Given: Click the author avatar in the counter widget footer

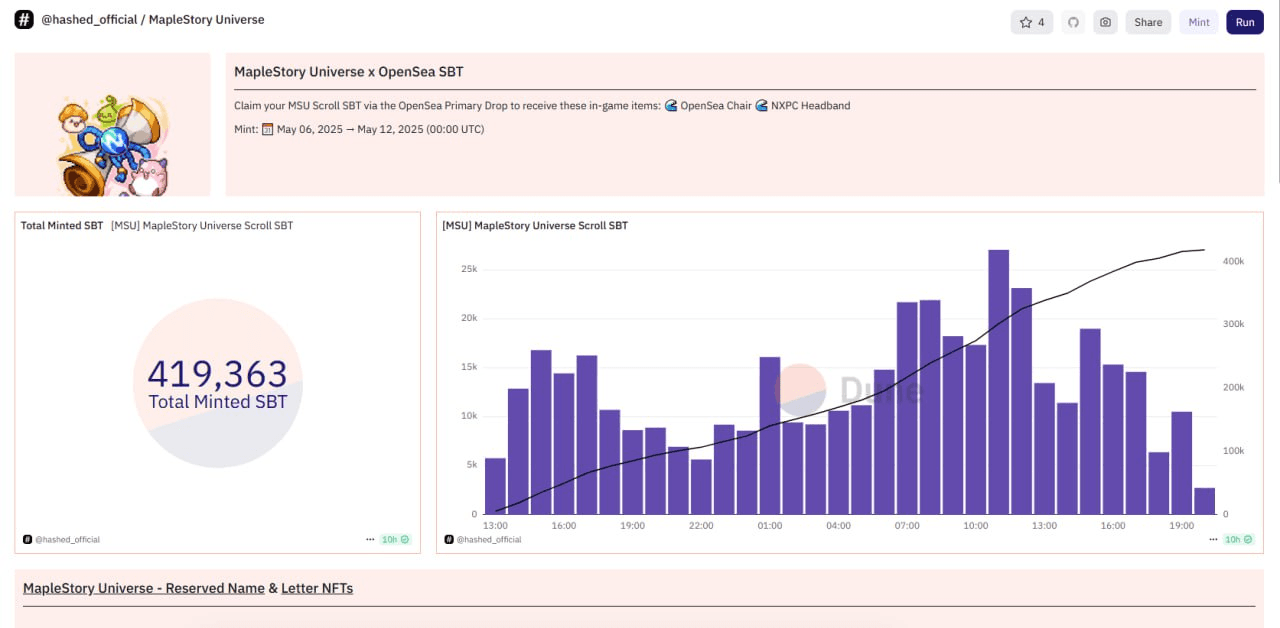Looking at the screenshot, I should 27,539.
